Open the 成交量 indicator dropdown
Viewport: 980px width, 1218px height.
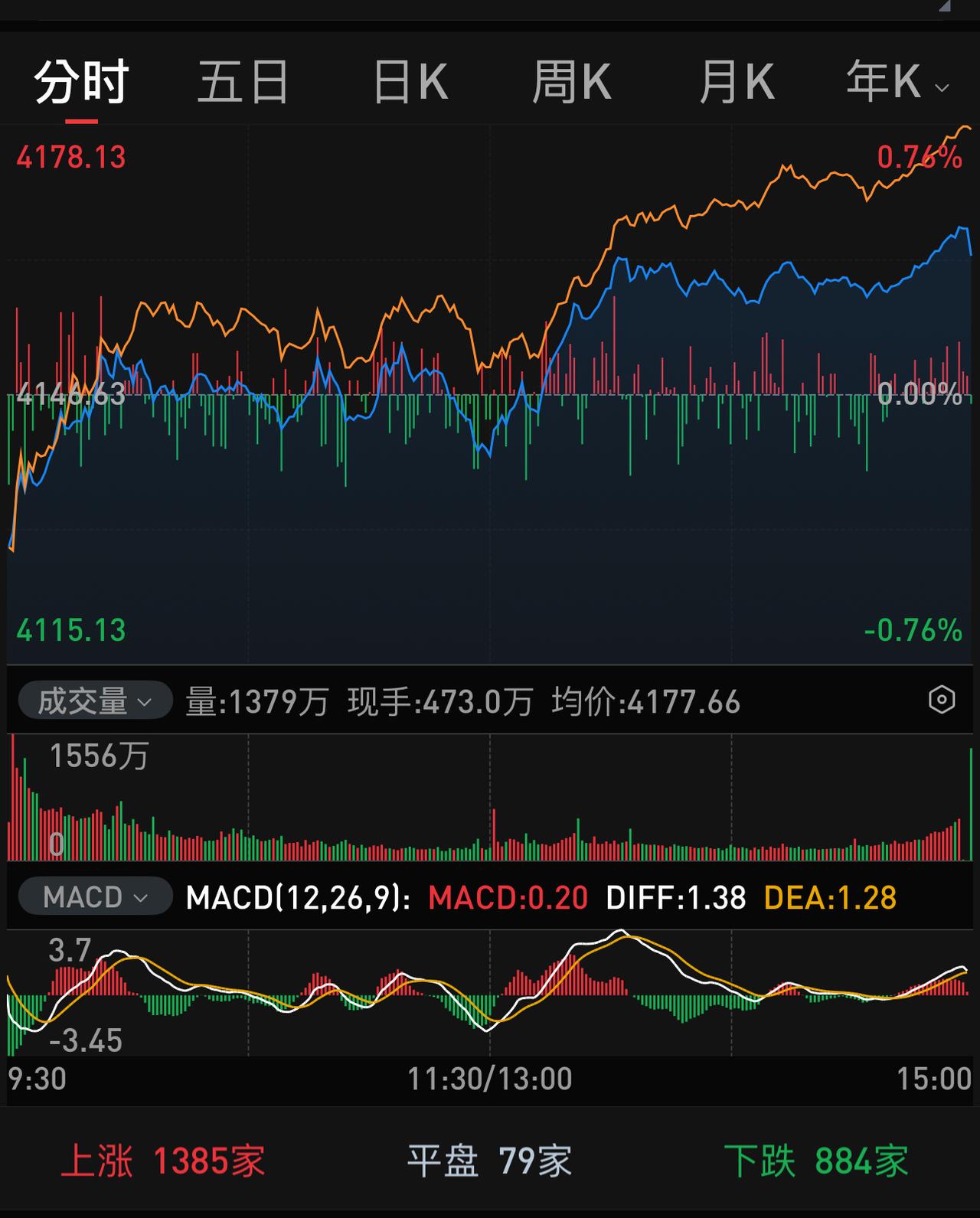tap(95, 700)
